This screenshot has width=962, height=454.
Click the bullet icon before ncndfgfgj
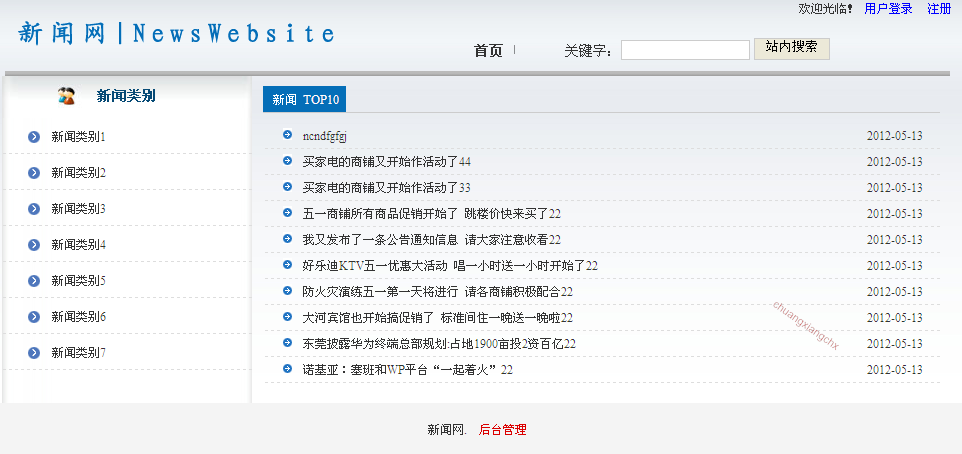(x=287, y=134)
